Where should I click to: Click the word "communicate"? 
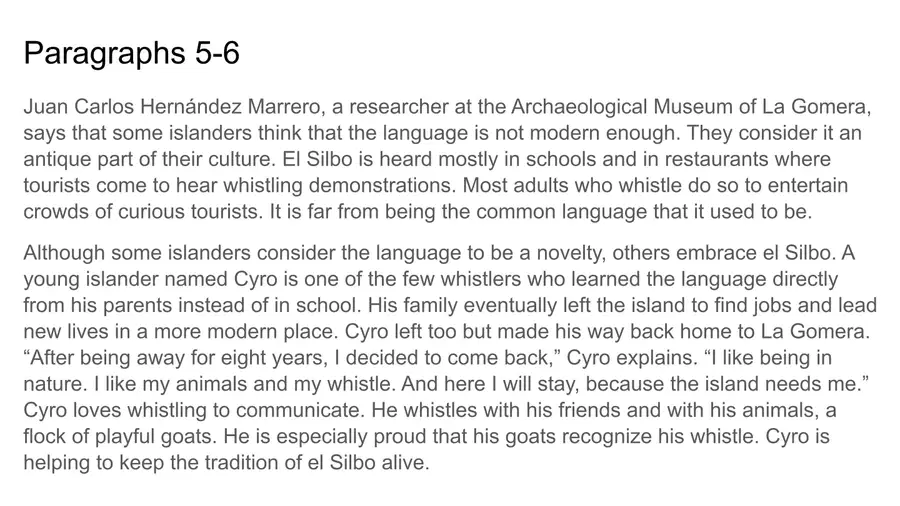pyautogui.click(x=298, y=411)
